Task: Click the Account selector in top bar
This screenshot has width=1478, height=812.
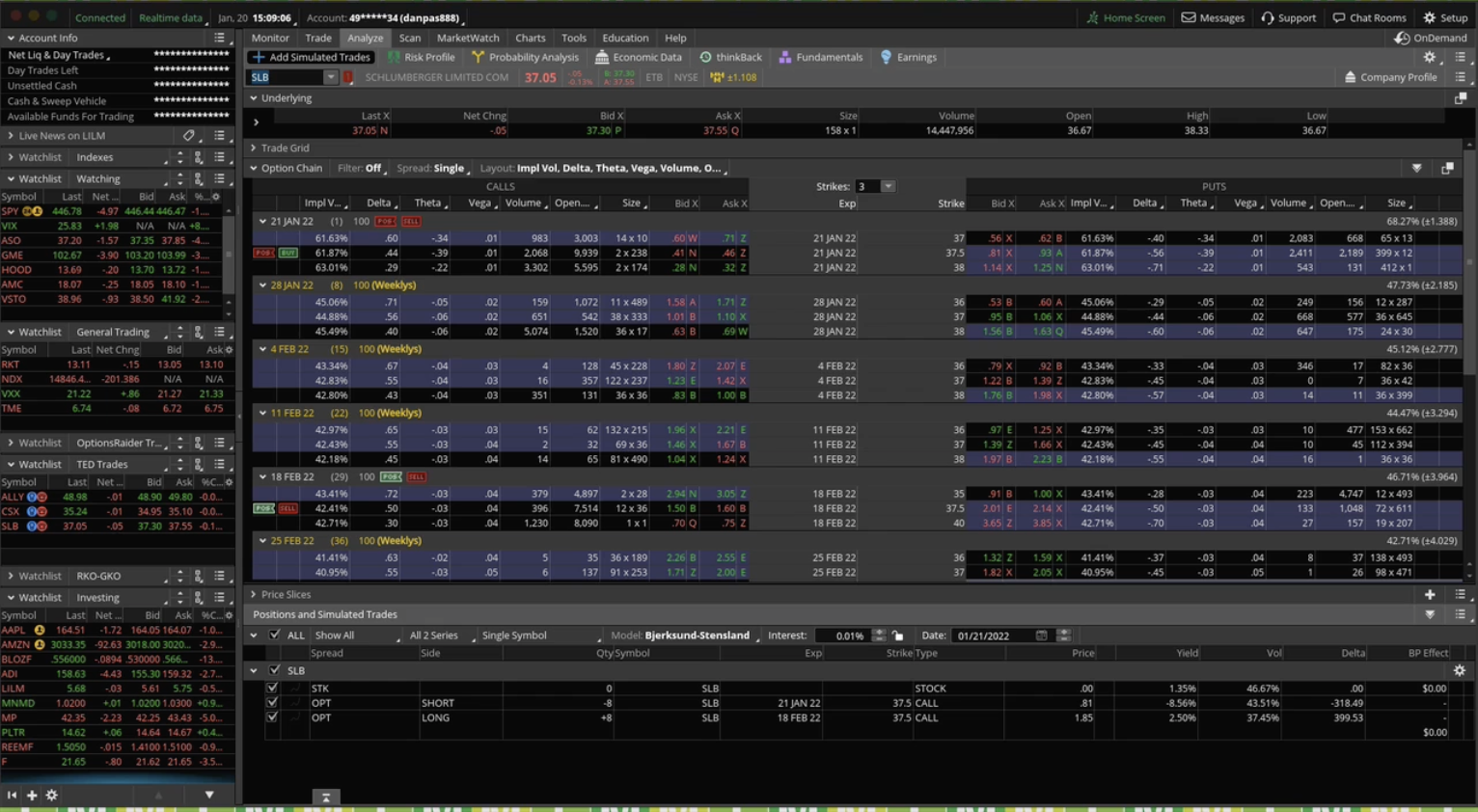Action: coord(385,17)
